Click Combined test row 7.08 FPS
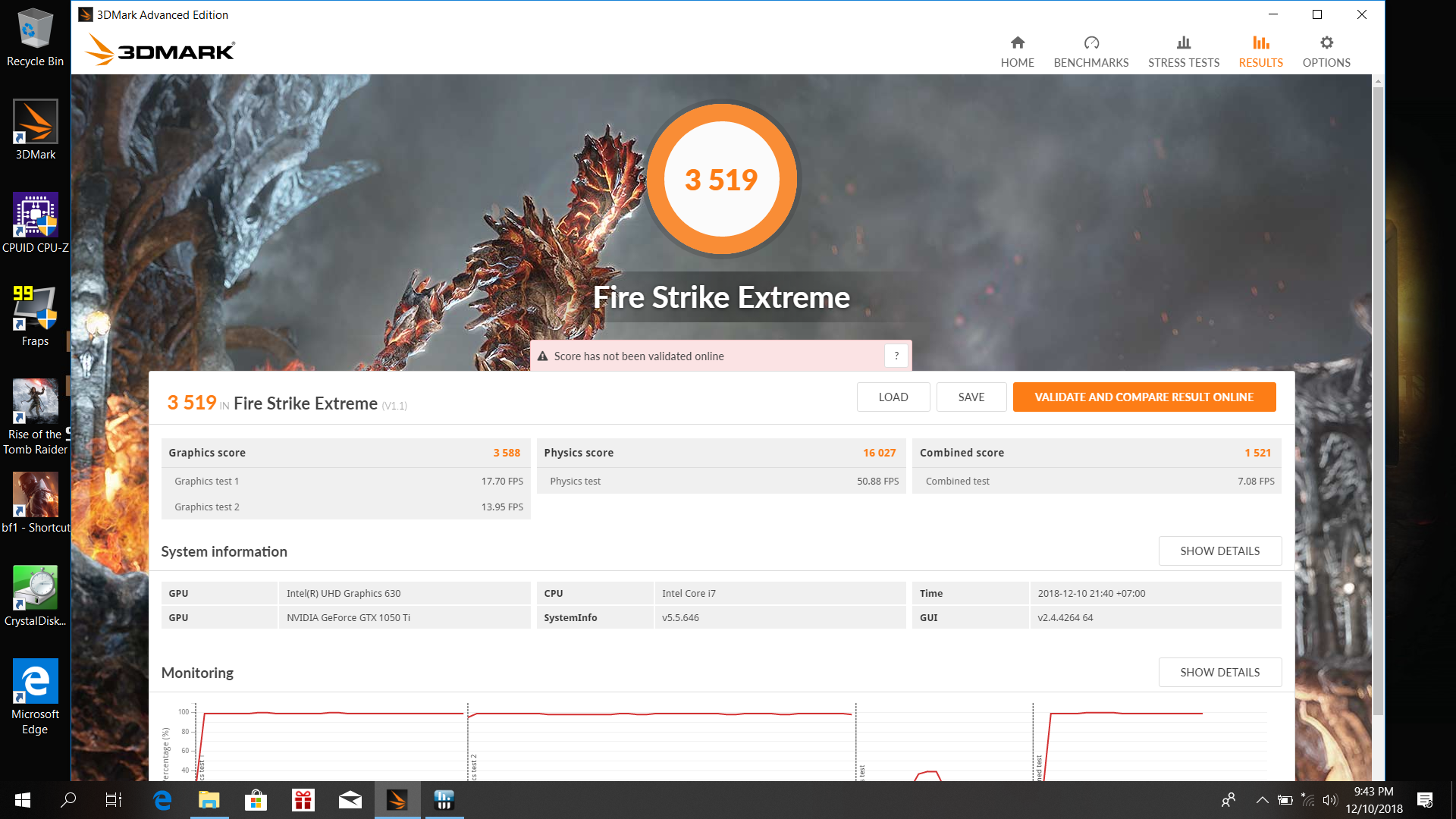The image size is (1456, 819). click(1097, 481)
